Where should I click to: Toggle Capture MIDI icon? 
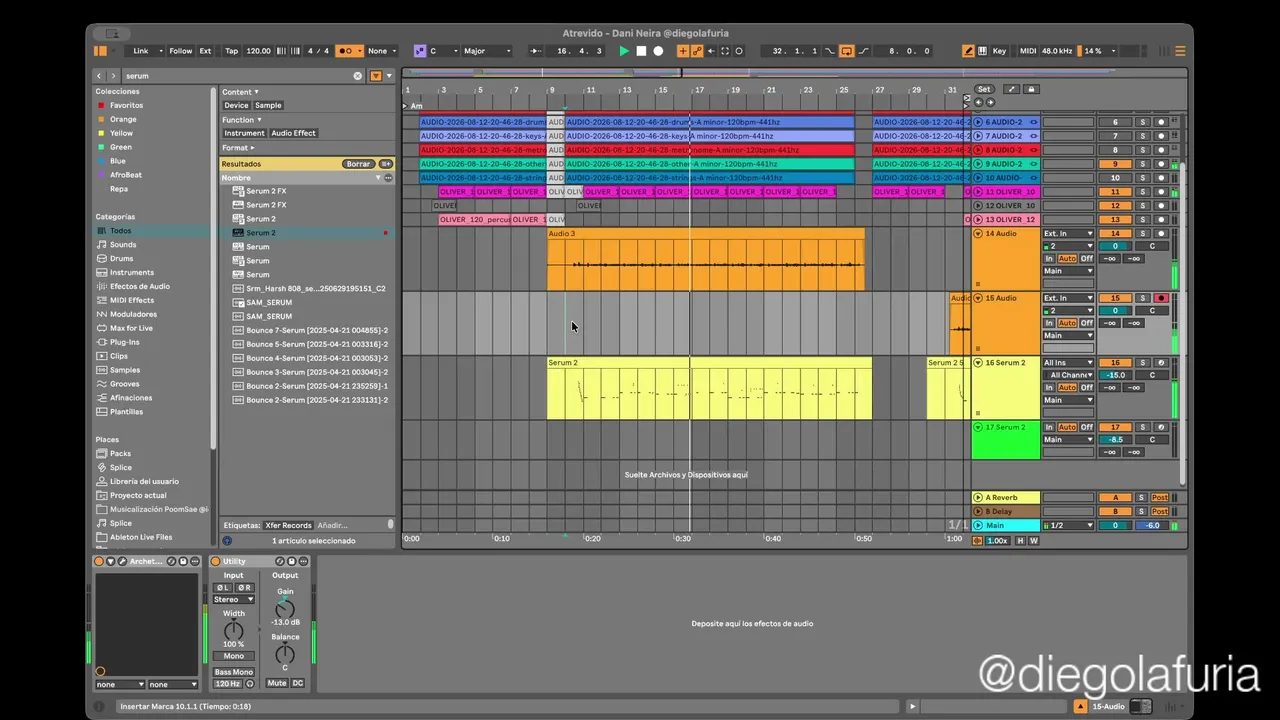[725, 51]
